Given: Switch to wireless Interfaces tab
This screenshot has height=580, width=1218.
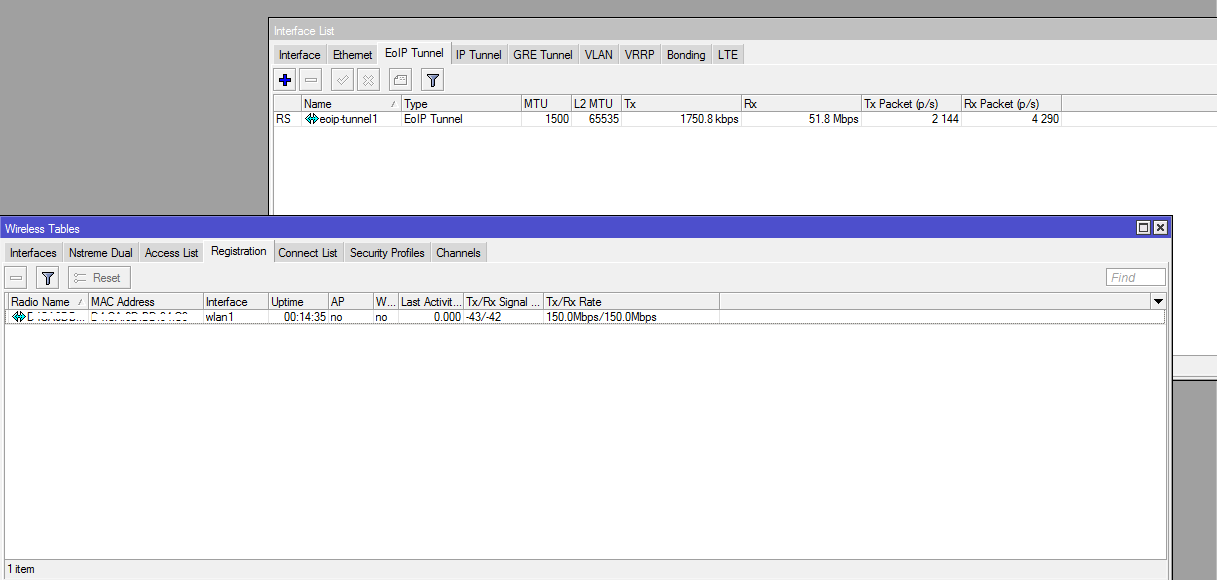Looking at the screenshot, I should [x=33, y=253].
